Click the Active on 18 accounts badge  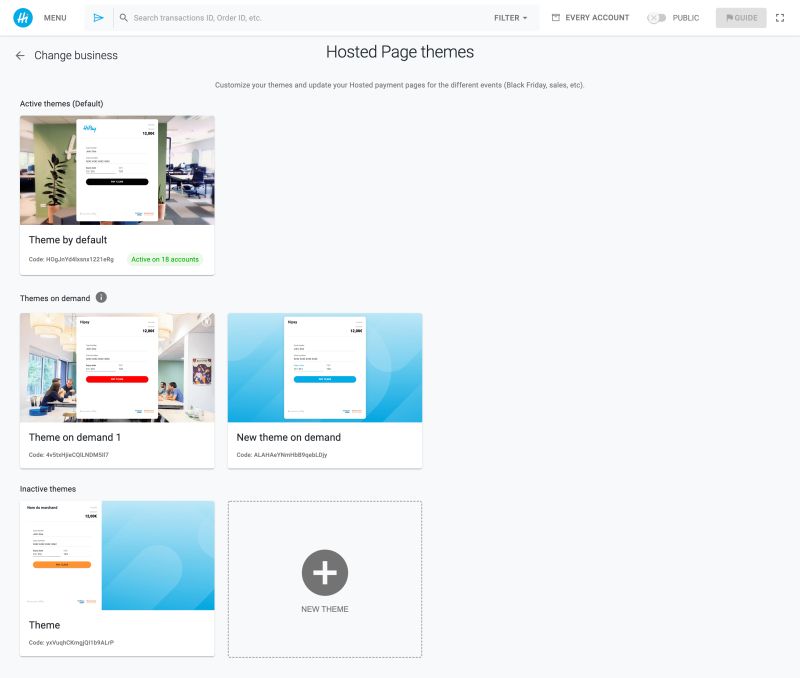click(x=163, y=259)
